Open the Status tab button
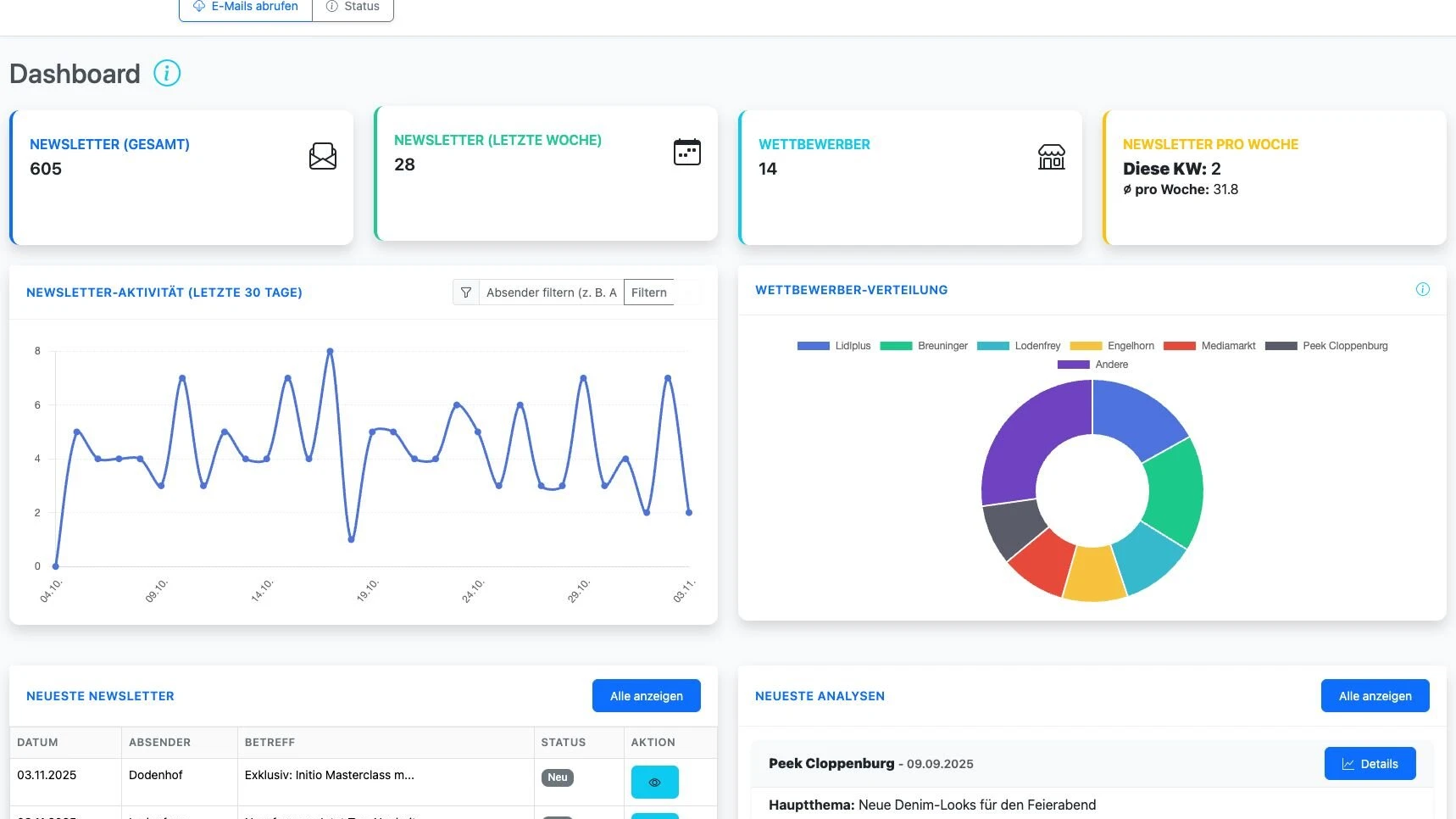1456x819 pixels. 353,7
